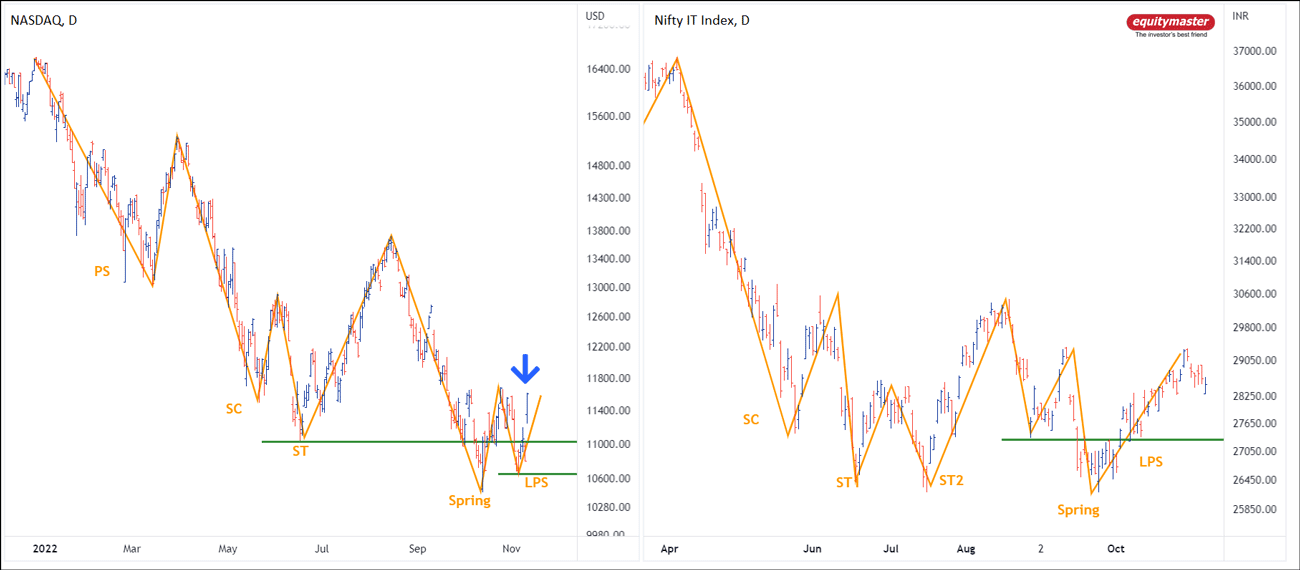The height and width of the screenshot is (570, 1300).
Task: Click the 13000.00 price level
Action: (608, 288)
